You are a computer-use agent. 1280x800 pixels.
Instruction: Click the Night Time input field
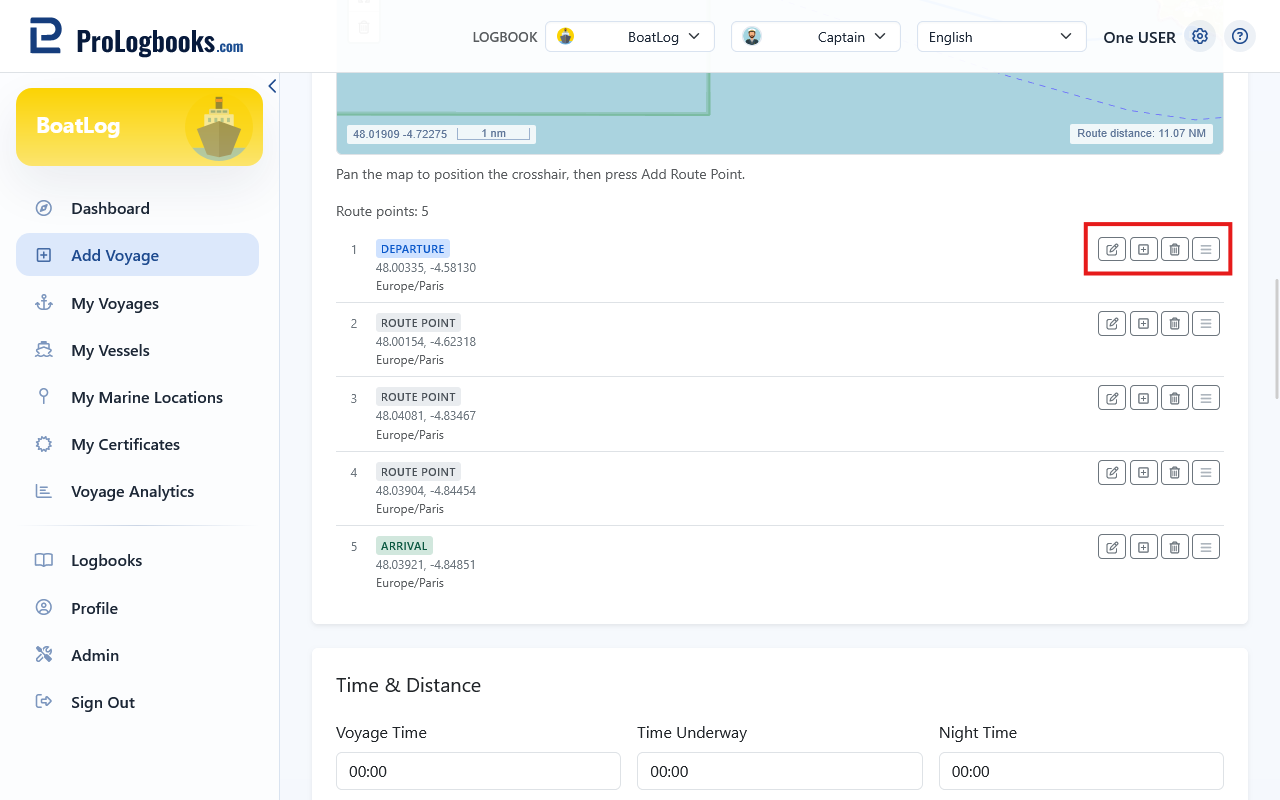pos(1081,771)
